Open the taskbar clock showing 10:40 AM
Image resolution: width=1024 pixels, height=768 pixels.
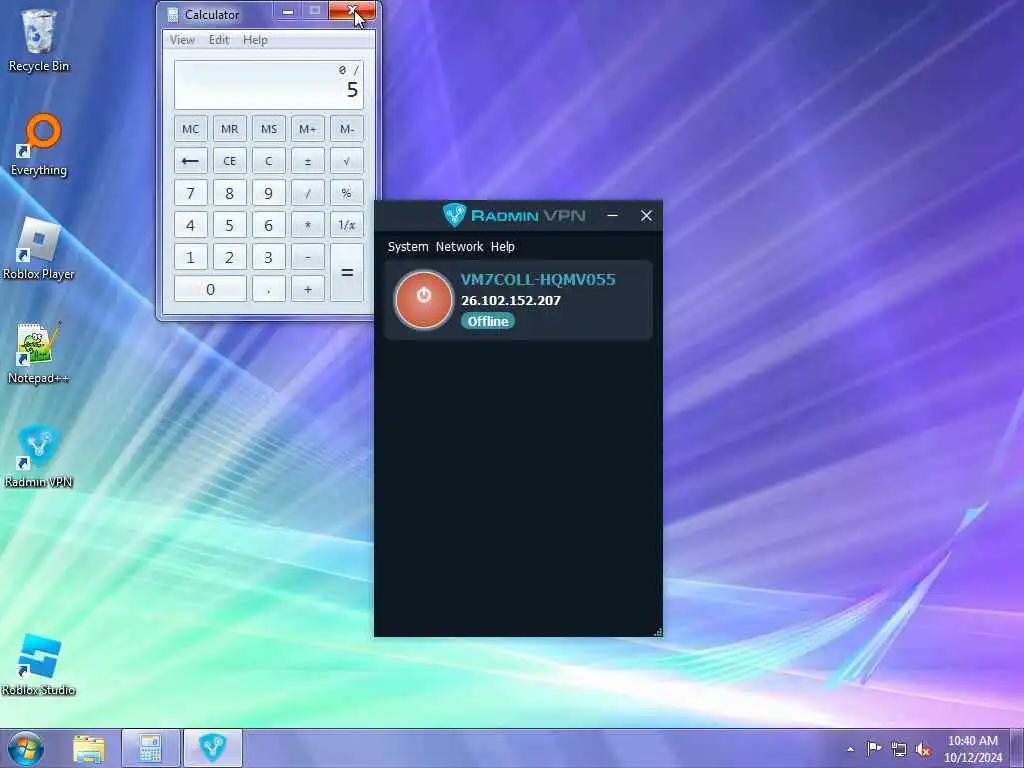[x=972, y=748]
